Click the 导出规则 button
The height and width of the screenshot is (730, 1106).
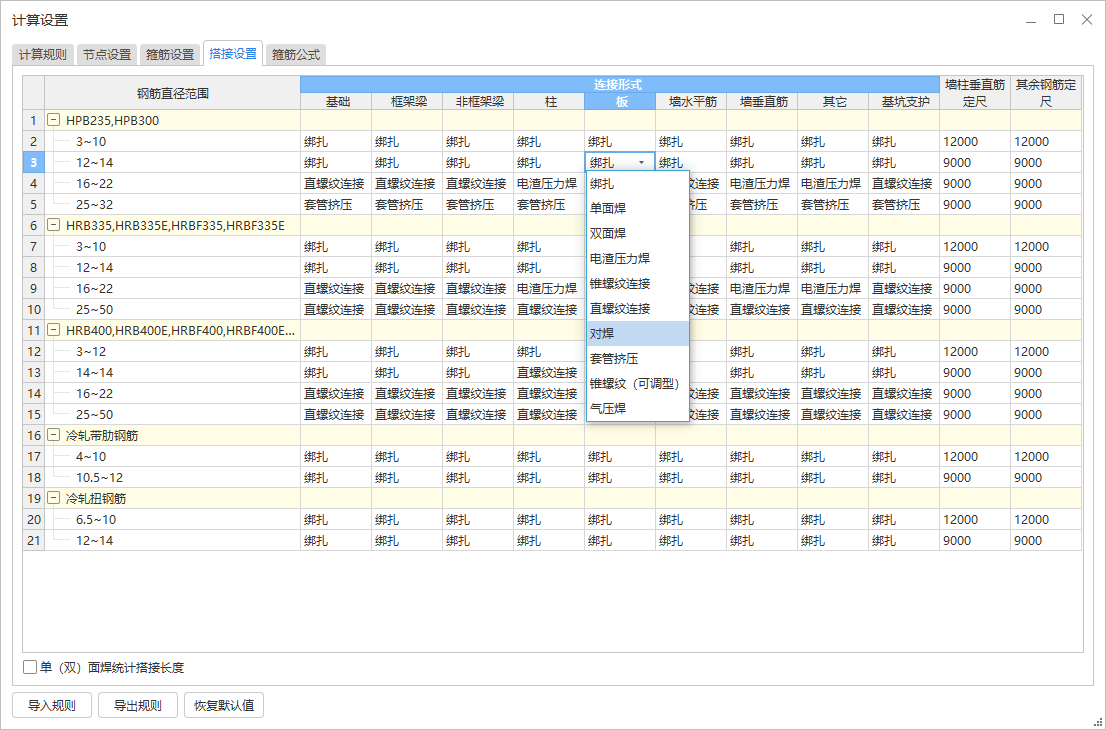tap(137, 705)
